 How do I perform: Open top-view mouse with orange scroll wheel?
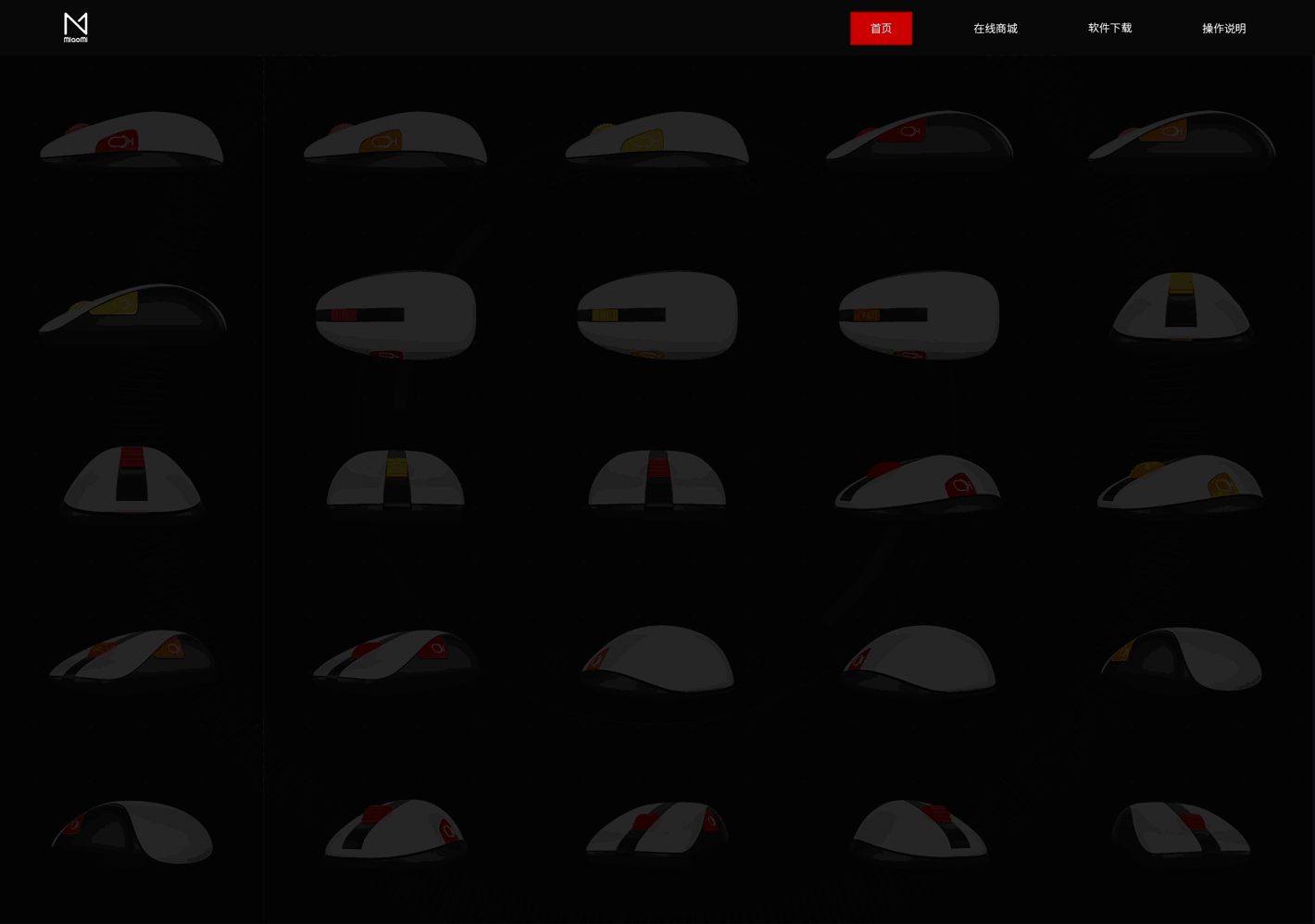[x=920, y=315]
